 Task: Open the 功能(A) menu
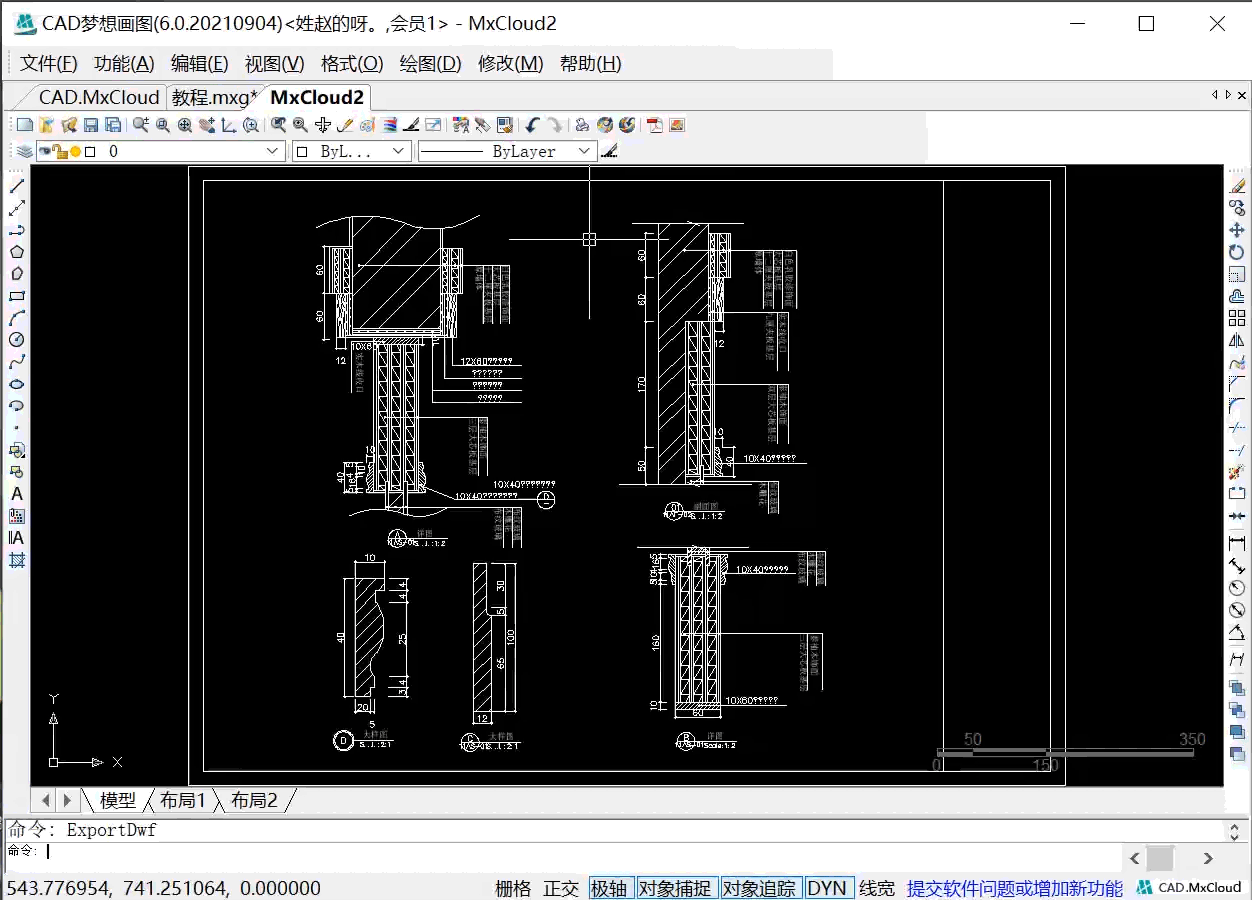[x=124, y=63]
